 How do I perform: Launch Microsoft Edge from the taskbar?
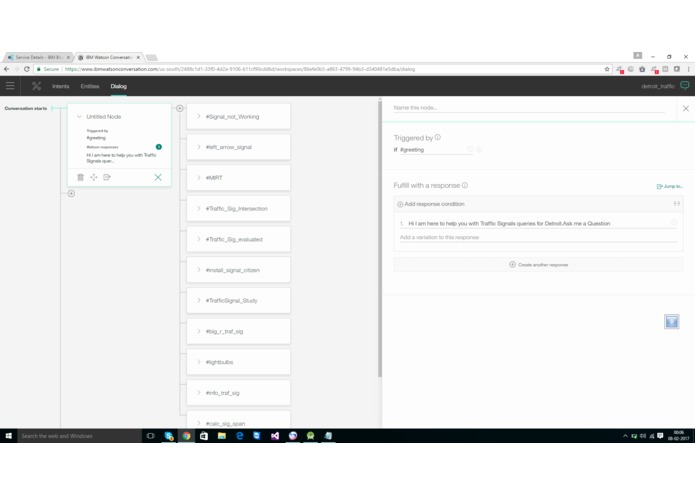pos(239,436)
